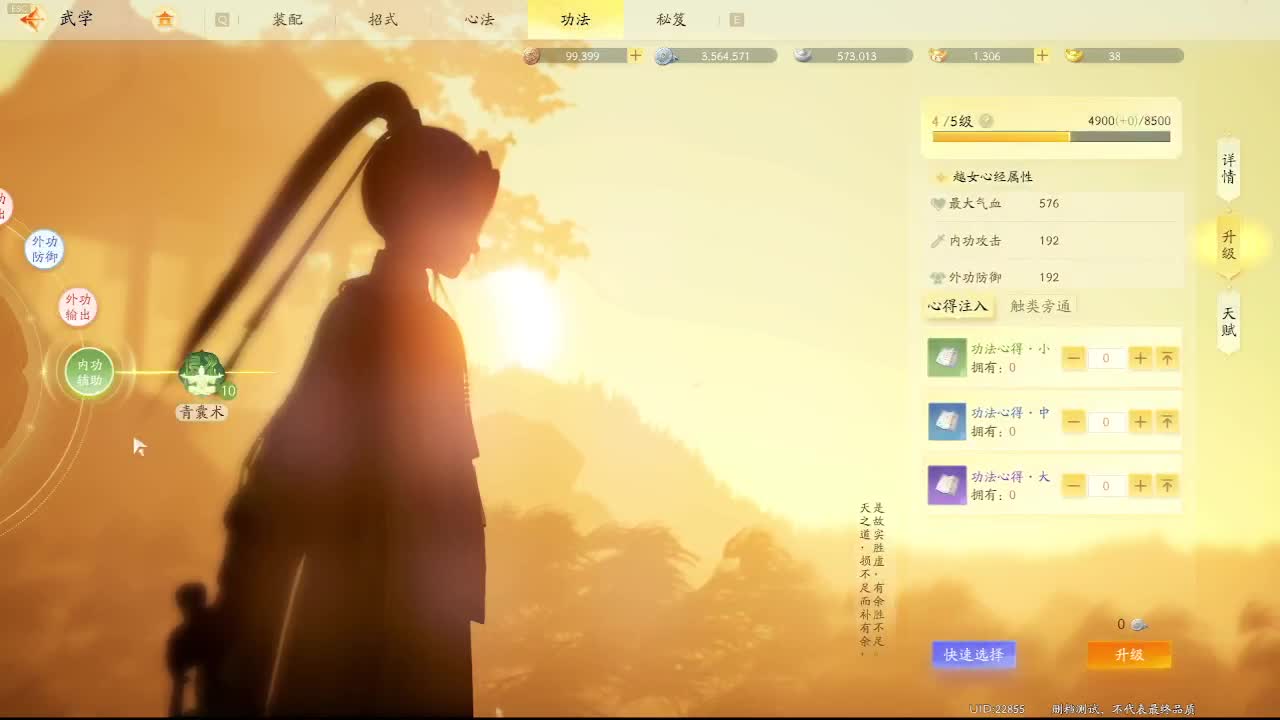Open the 详情 side tab
Viewport: 1280px width, 720px height.
[1229, 168]
